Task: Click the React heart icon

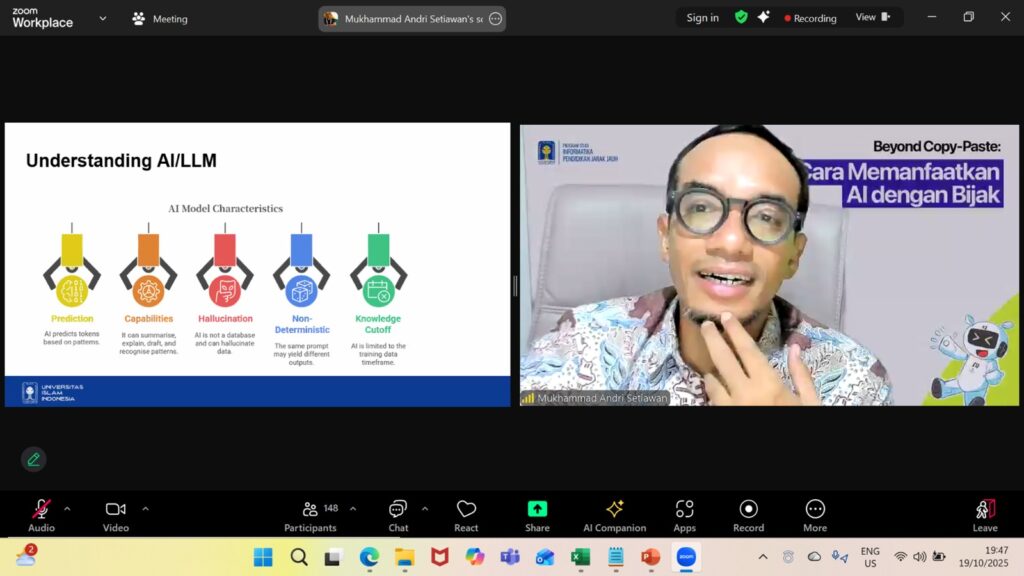Action: (466, 514)
